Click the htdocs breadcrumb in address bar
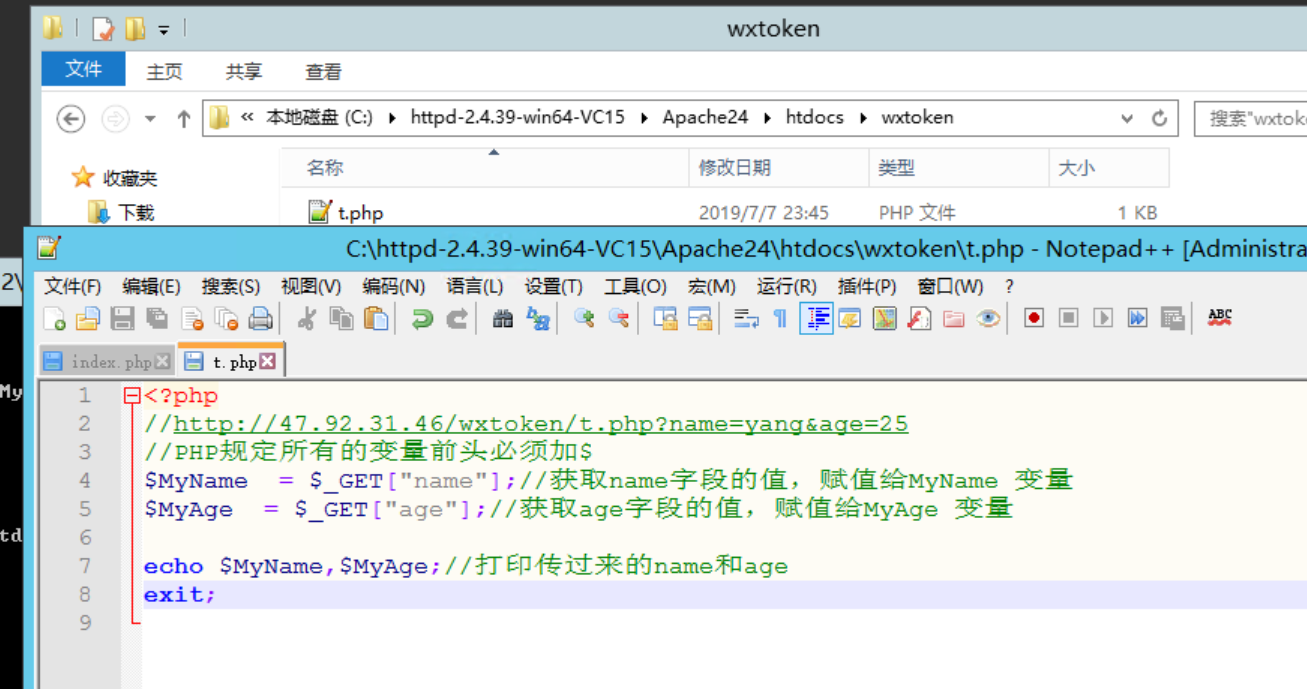This screenshot has height=689, width=1307. coord(814,117)
